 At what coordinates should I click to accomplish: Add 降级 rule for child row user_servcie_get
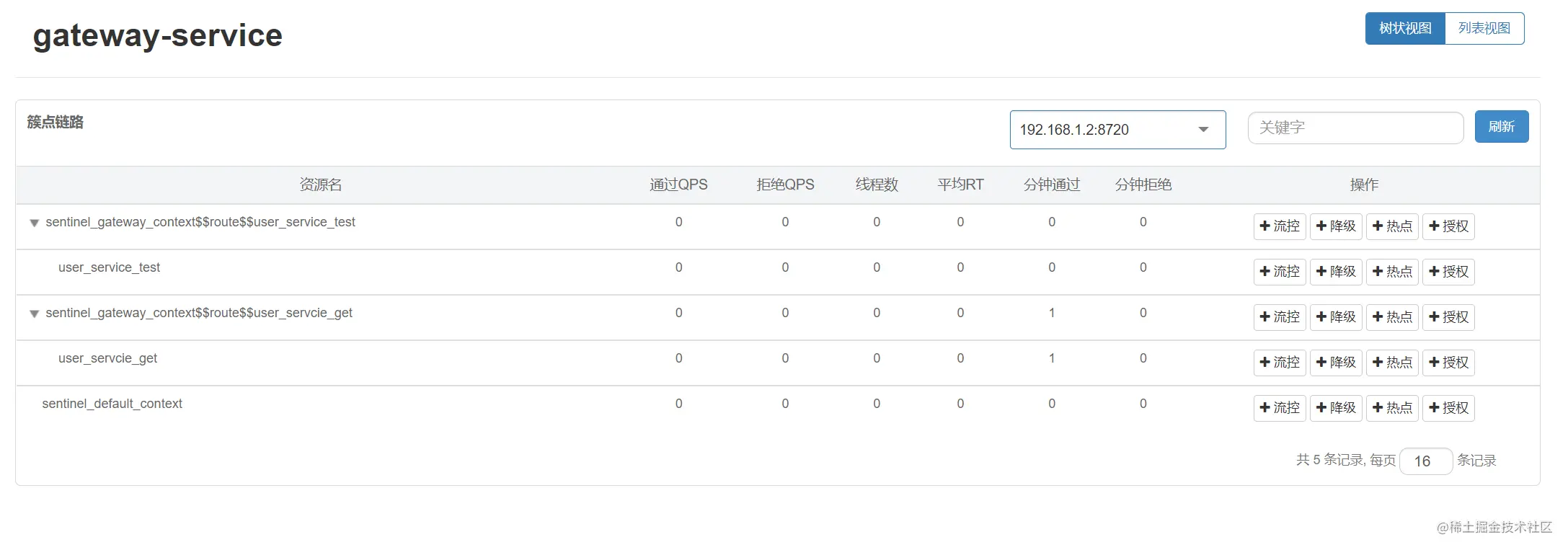coord(1336,363)
